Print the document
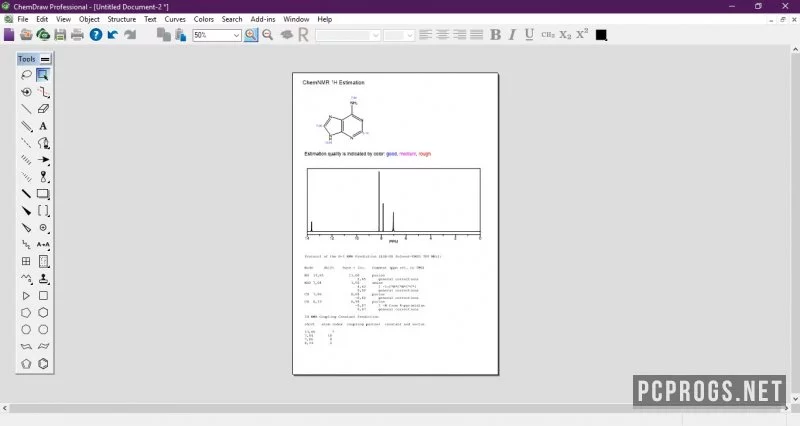This screenshot has width=800, height=426. tap(77, 35)
